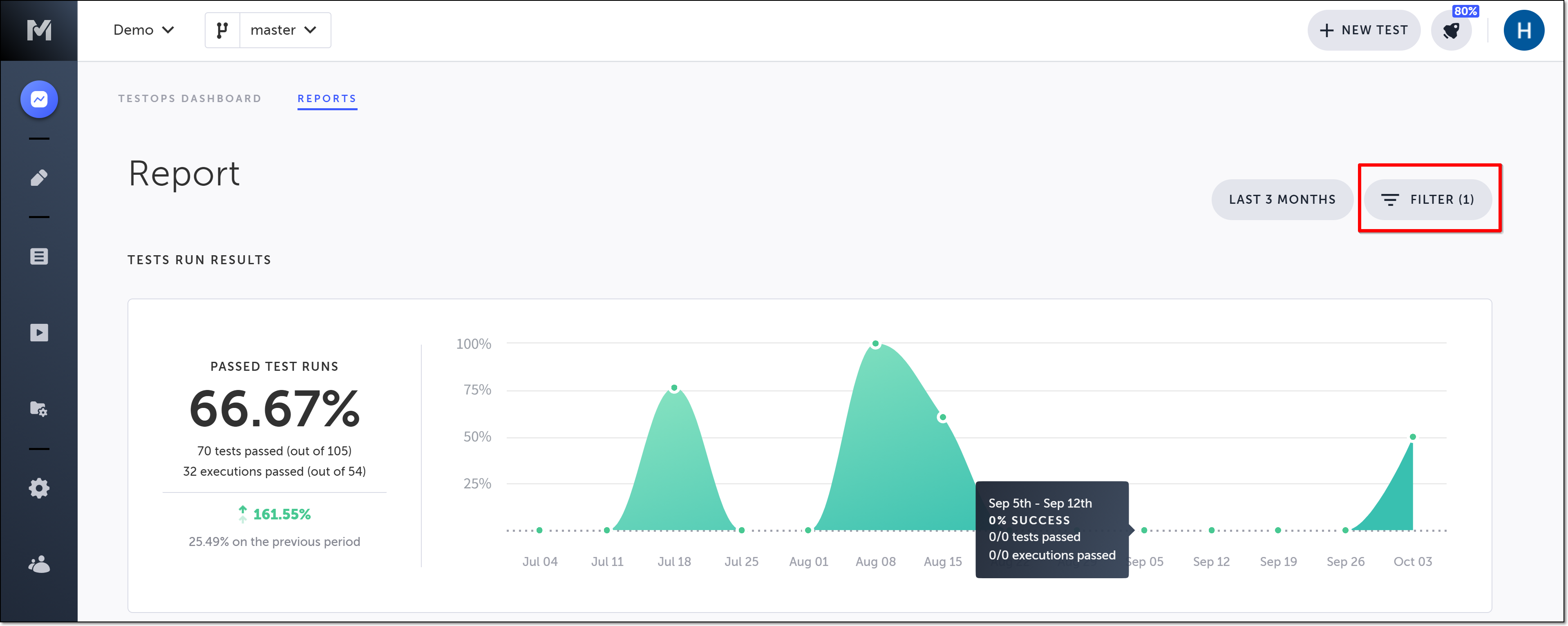Image resolution: width=1568 pixels, height=626 pixels.
Task: Open the Last 3 Months period selector
Action: (1282, 200)
